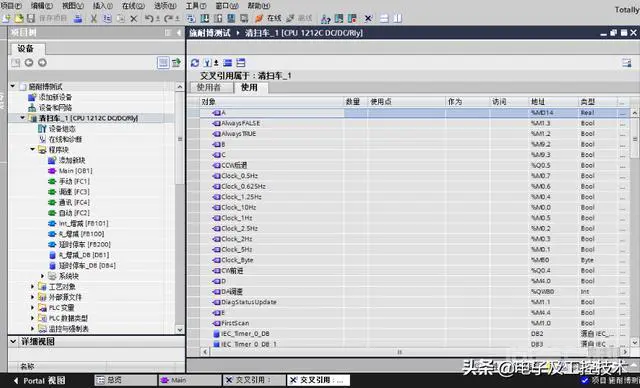Screen dimensions: 640x388
Task: Select 添加新设备 in the project tree
Action: pos(51,97)
